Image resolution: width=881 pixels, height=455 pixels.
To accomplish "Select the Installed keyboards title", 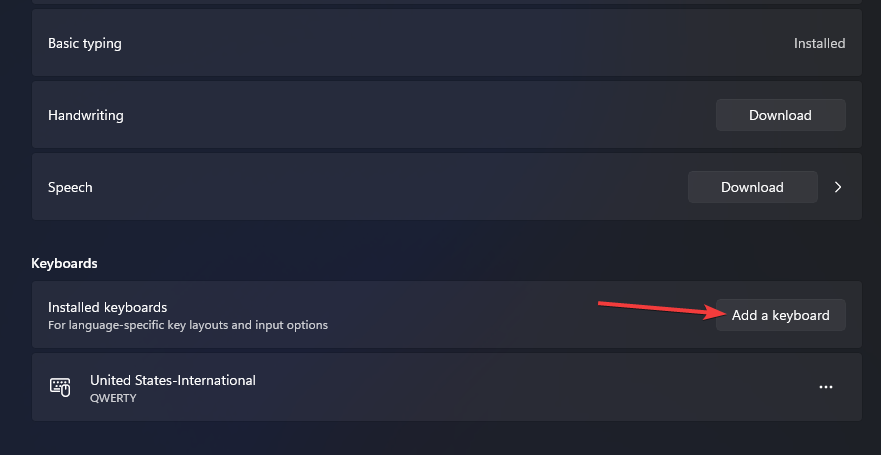I will click(107, 307).
